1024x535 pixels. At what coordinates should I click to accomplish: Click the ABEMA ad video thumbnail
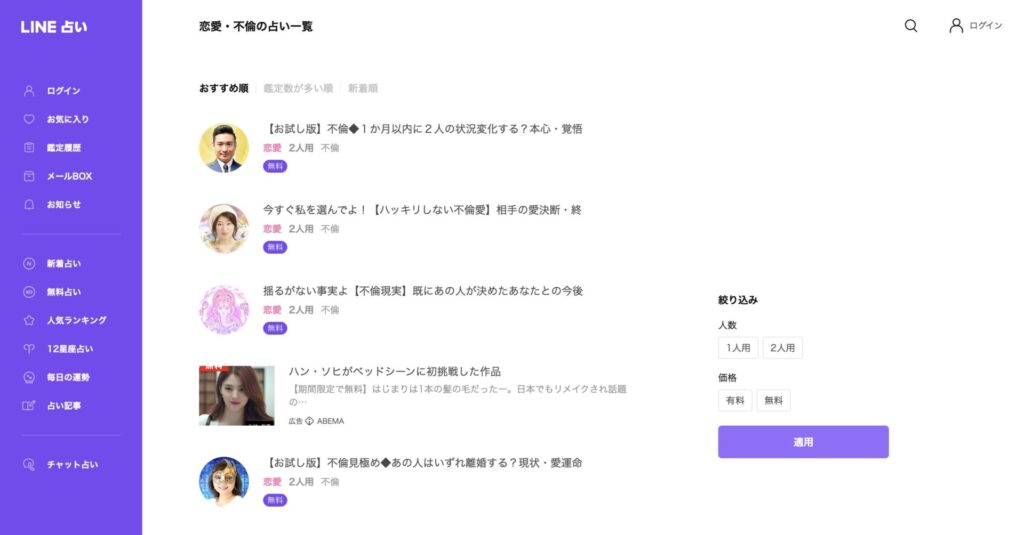tap(237, 396)
